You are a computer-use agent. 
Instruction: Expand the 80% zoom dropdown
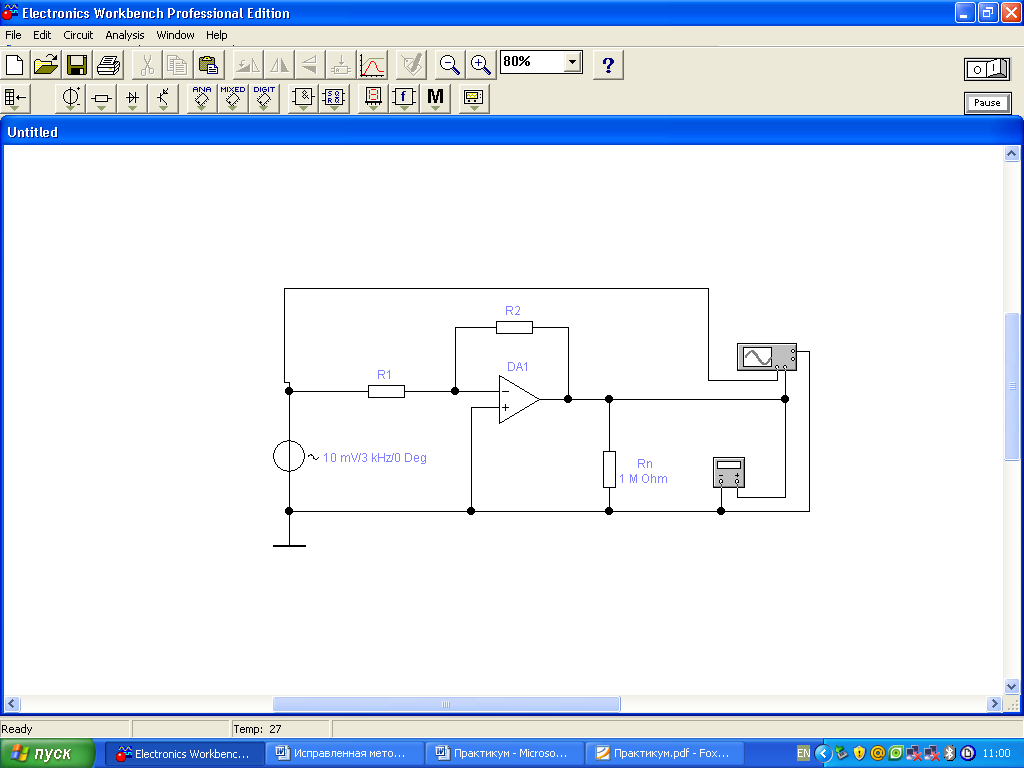coord(572,62)
